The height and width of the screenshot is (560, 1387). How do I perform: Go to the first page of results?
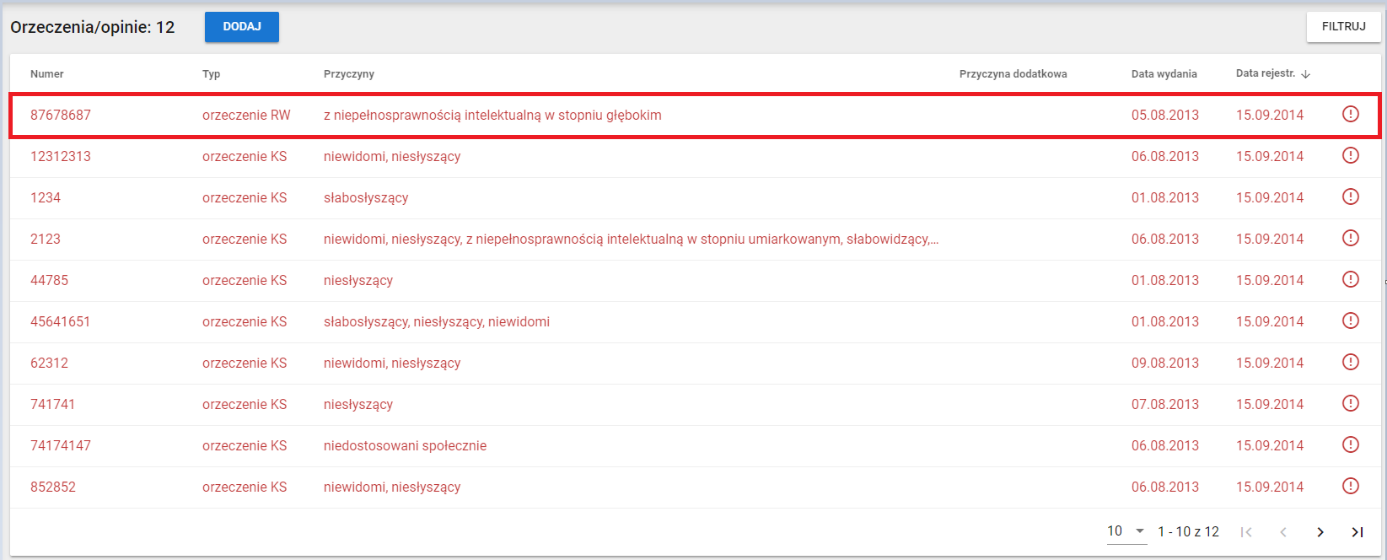[x=1246, y=532]
